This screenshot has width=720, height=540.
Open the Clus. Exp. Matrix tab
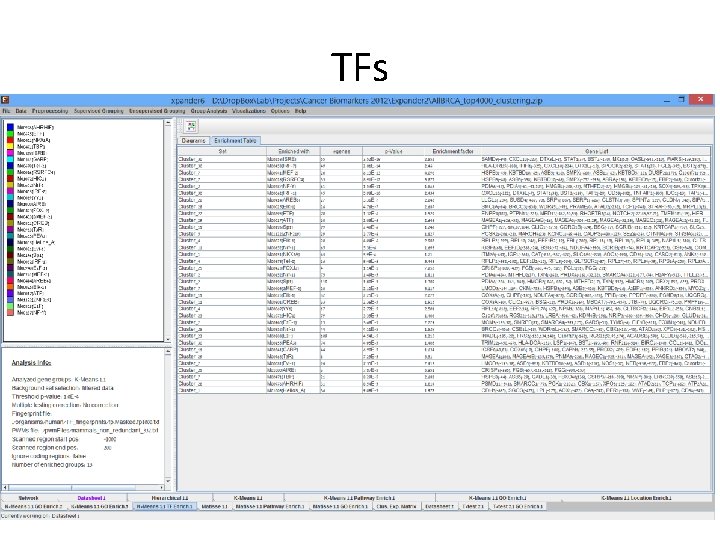pos(396,506)
